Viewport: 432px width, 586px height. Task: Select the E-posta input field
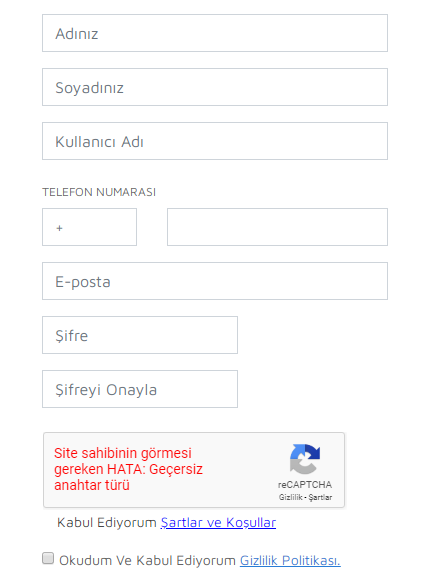point(215,281)
